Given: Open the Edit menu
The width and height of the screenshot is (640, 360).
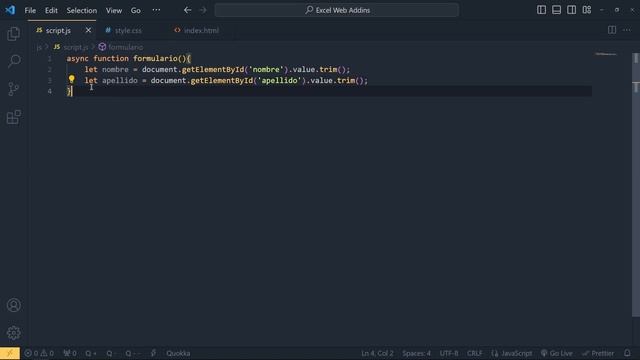Looking at the screenshot, I should point(51,10).
